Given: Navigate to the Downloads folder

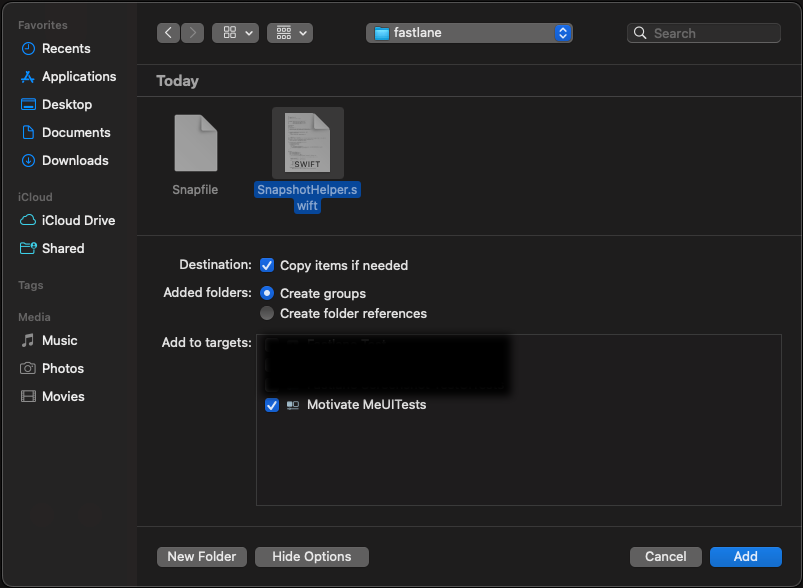Looking at the screenshot, I should point(73,160).
